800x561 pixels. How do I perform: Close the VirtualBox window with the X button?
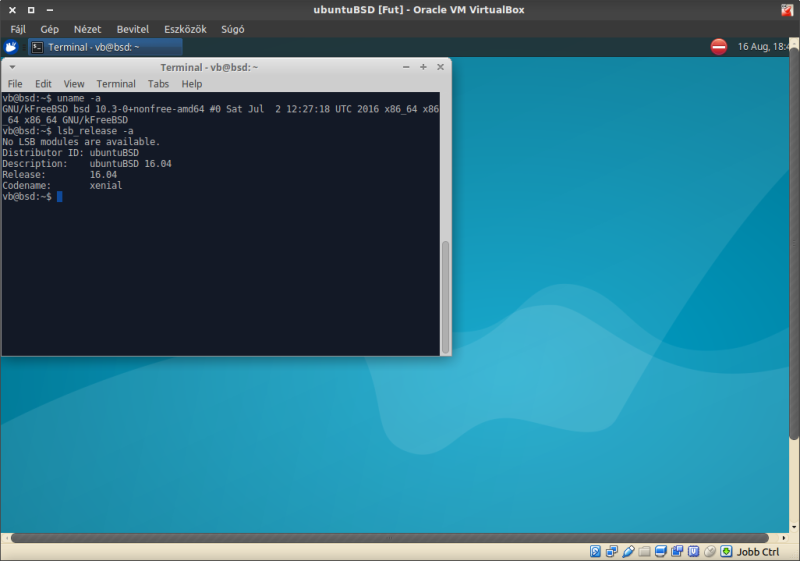coord(13,10)
